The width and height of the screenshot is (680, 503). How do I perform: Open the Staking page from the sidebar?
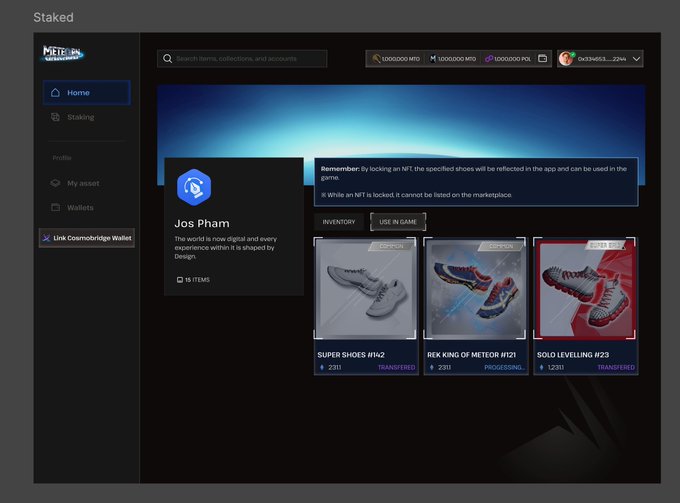(x=80, y=117)
